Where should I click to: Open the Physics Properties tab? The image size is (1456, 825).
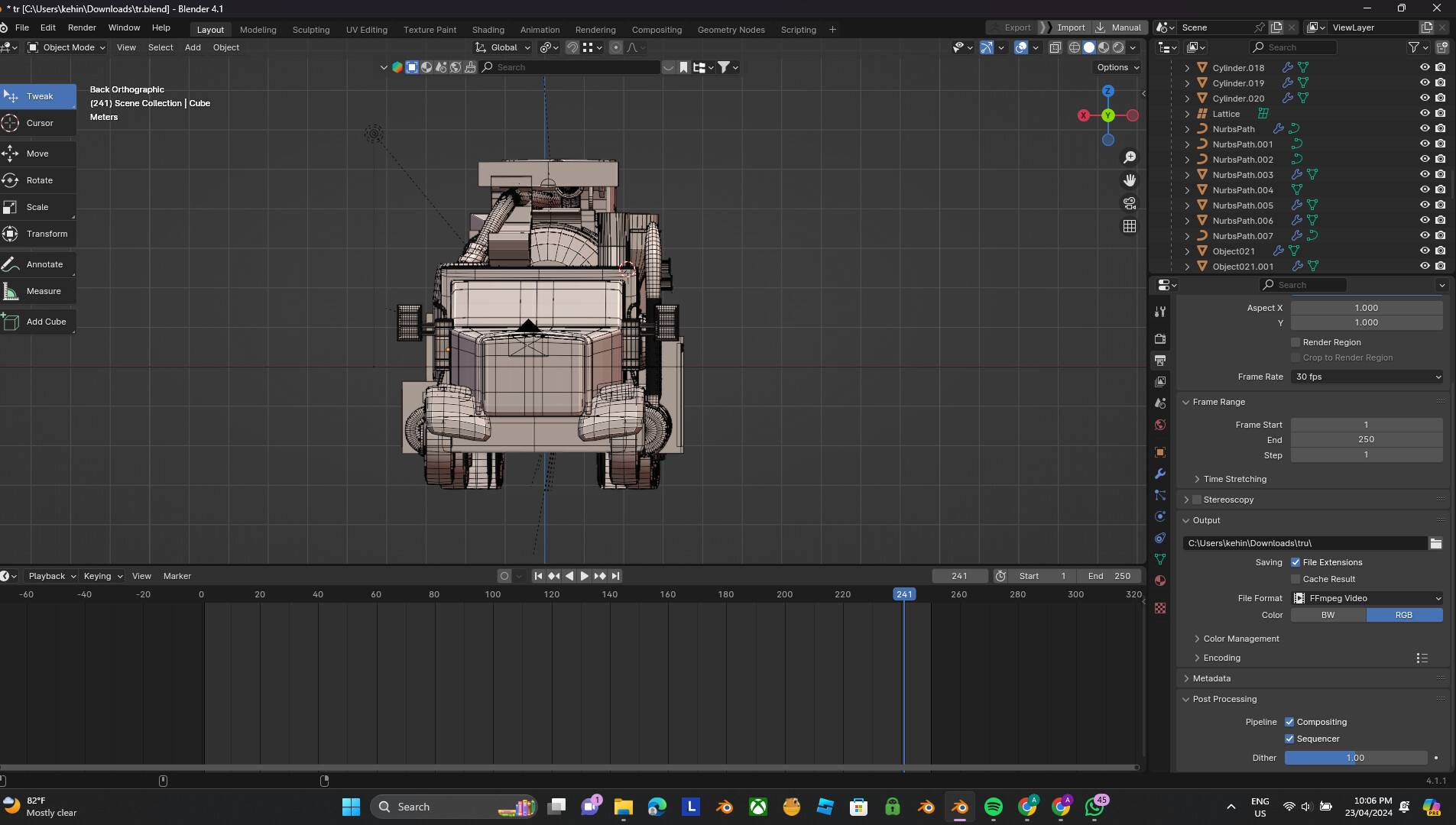click(1160, 516)
